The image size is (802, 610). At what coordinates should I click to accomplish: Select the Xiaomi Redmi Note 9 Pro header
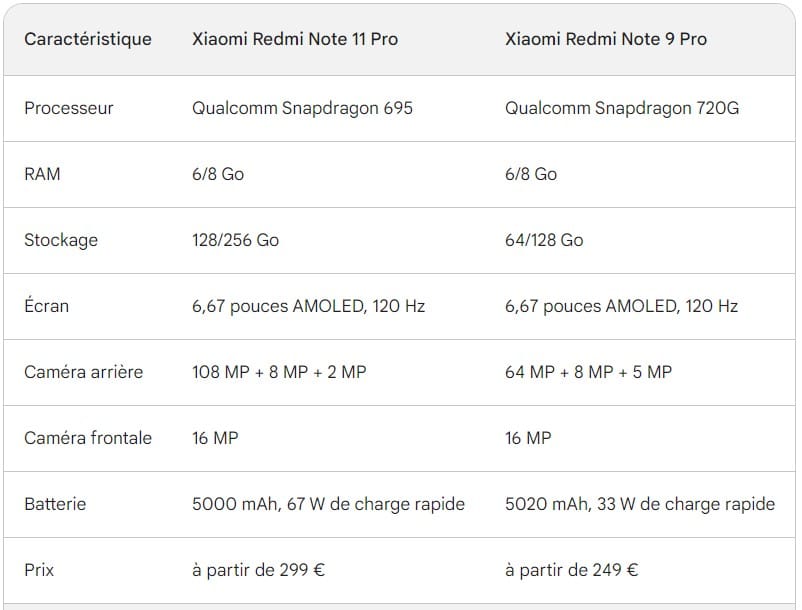[x=606, y=39]
